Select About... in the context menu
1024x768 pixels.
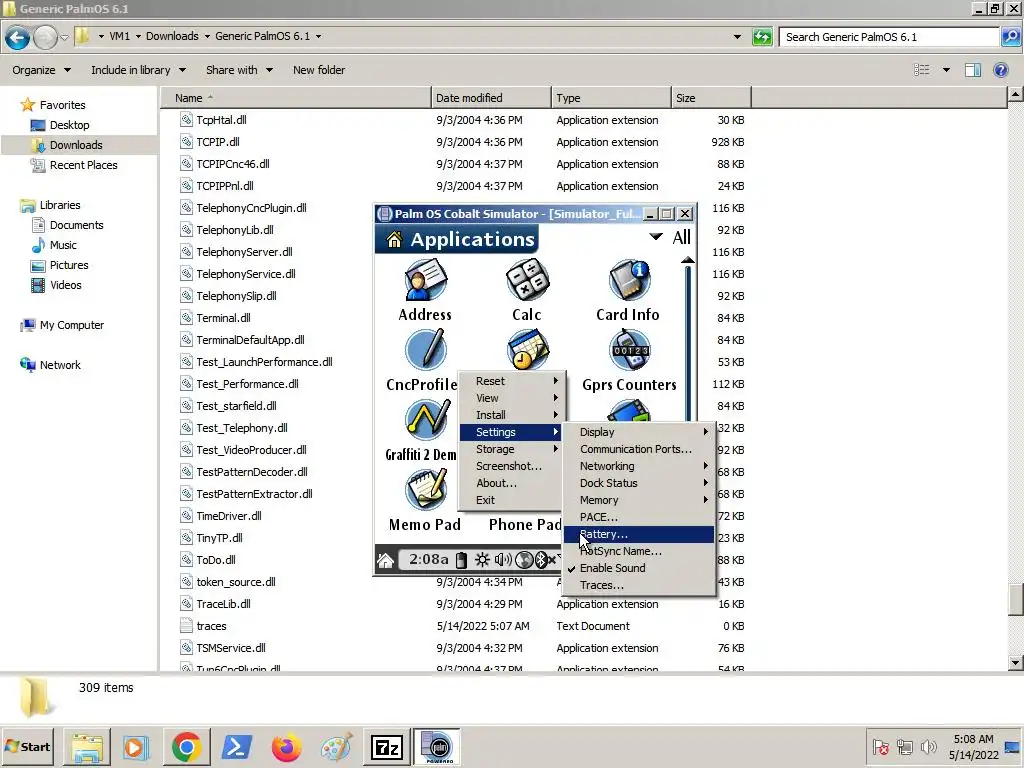[x=512, y=483]
